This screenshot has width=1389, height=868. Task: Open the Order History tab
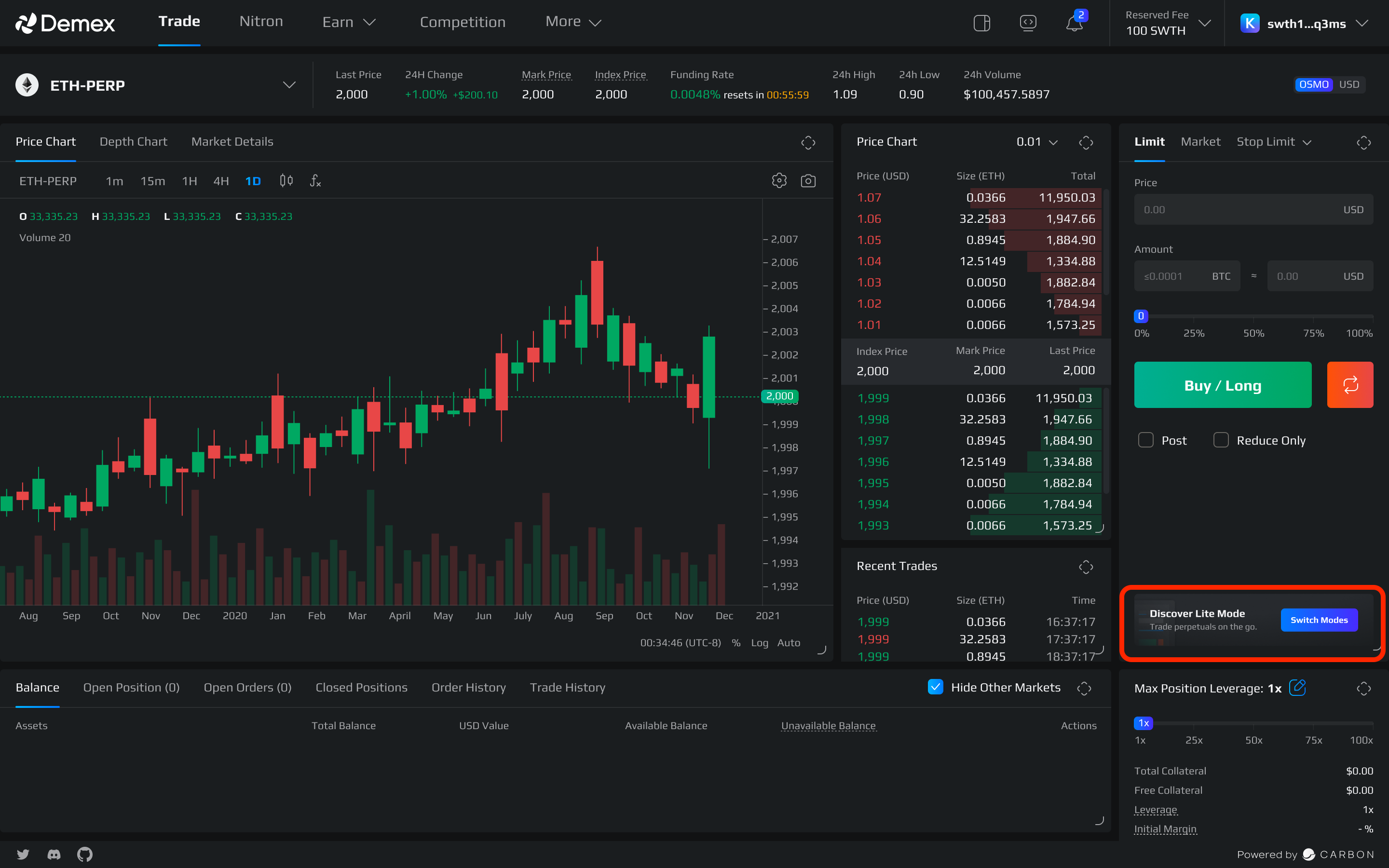click(468, 687)
